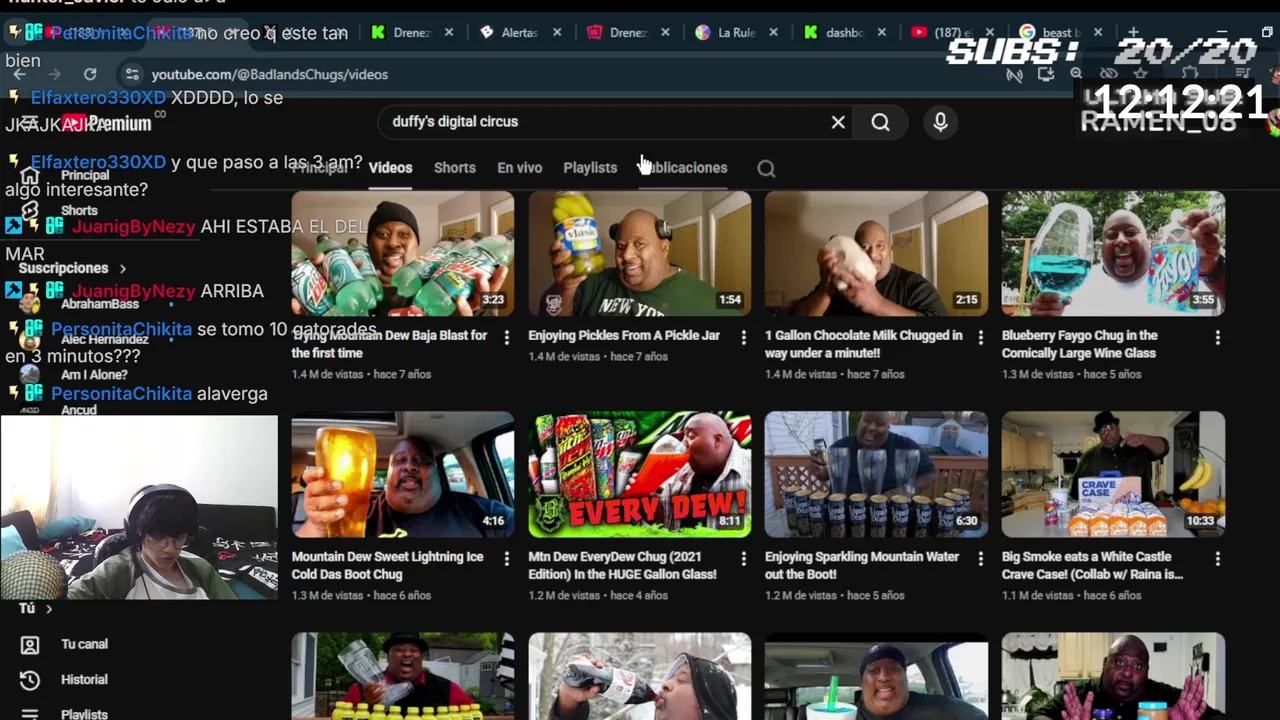
Task: Open Mountain Dew Sweet Lightning Boot Chug title
Action: coord(388,565)
